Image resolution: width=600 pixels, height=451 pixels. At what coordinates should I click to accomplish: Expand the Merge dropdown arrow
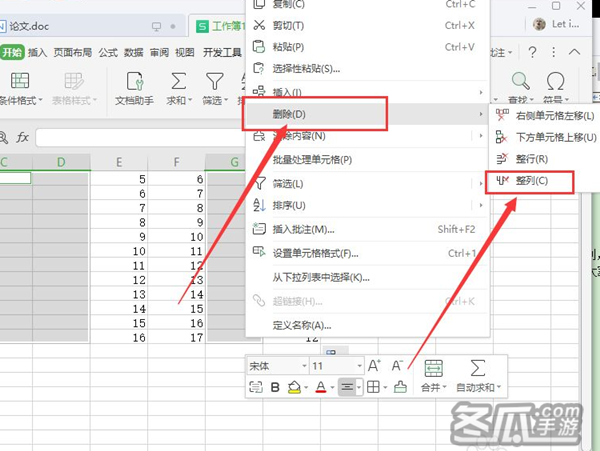[445, 388]
